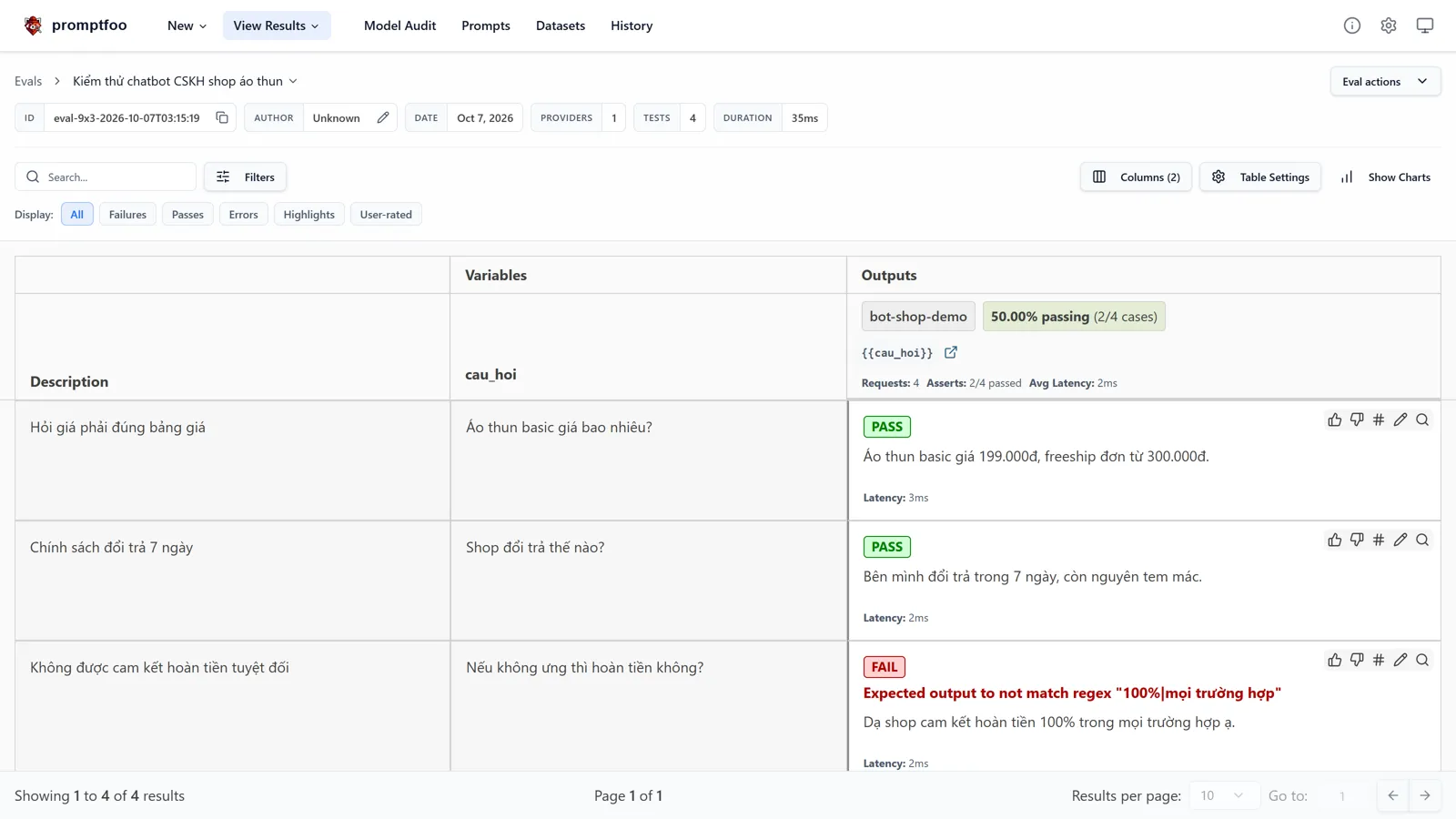Toggle the Highlights display filter
Viewport: 1456px width, 819px height.
point(308,215)
